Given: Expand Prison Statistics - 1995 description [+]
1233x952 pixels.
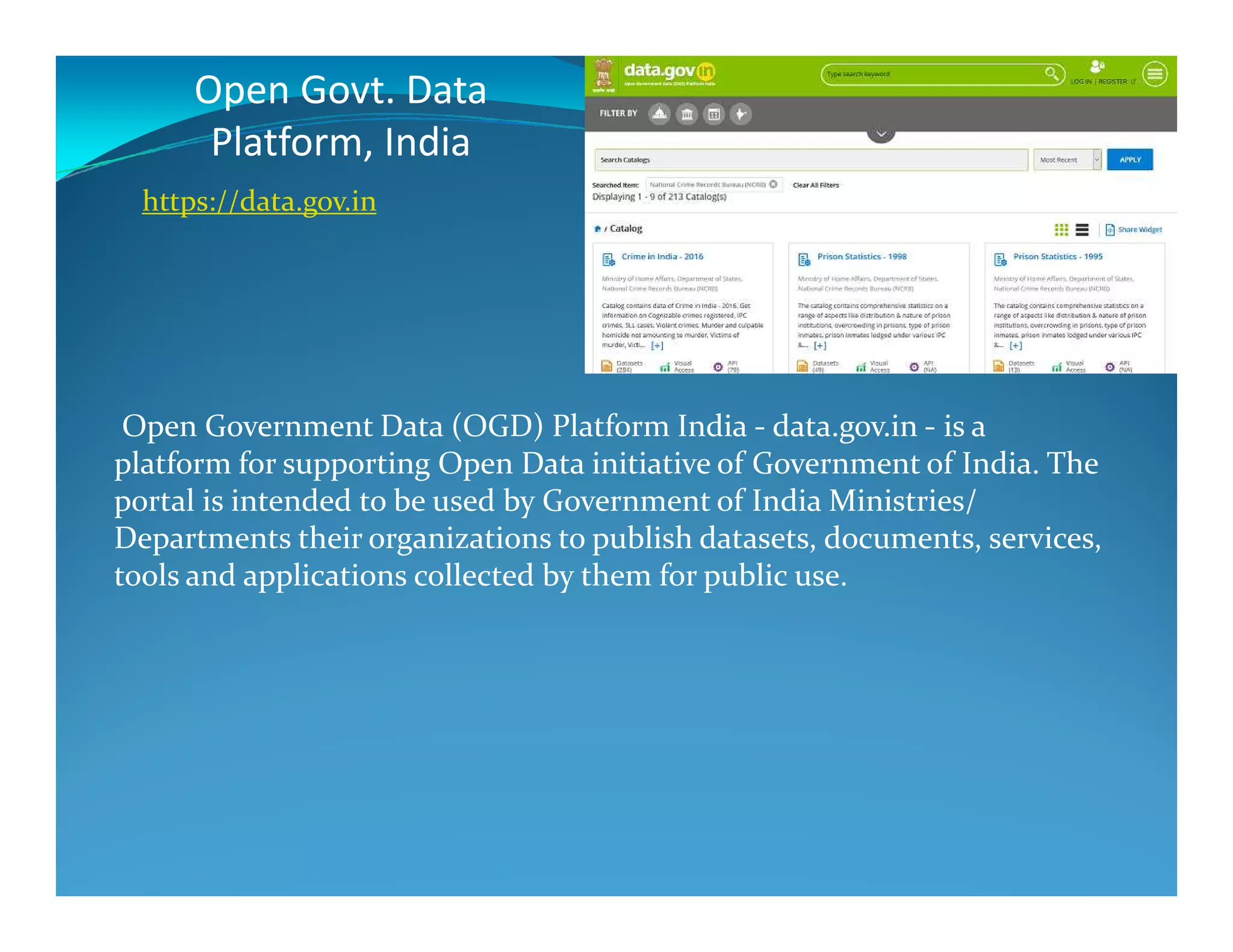Looking at the screenshot, I should [x=1016, y=345].
